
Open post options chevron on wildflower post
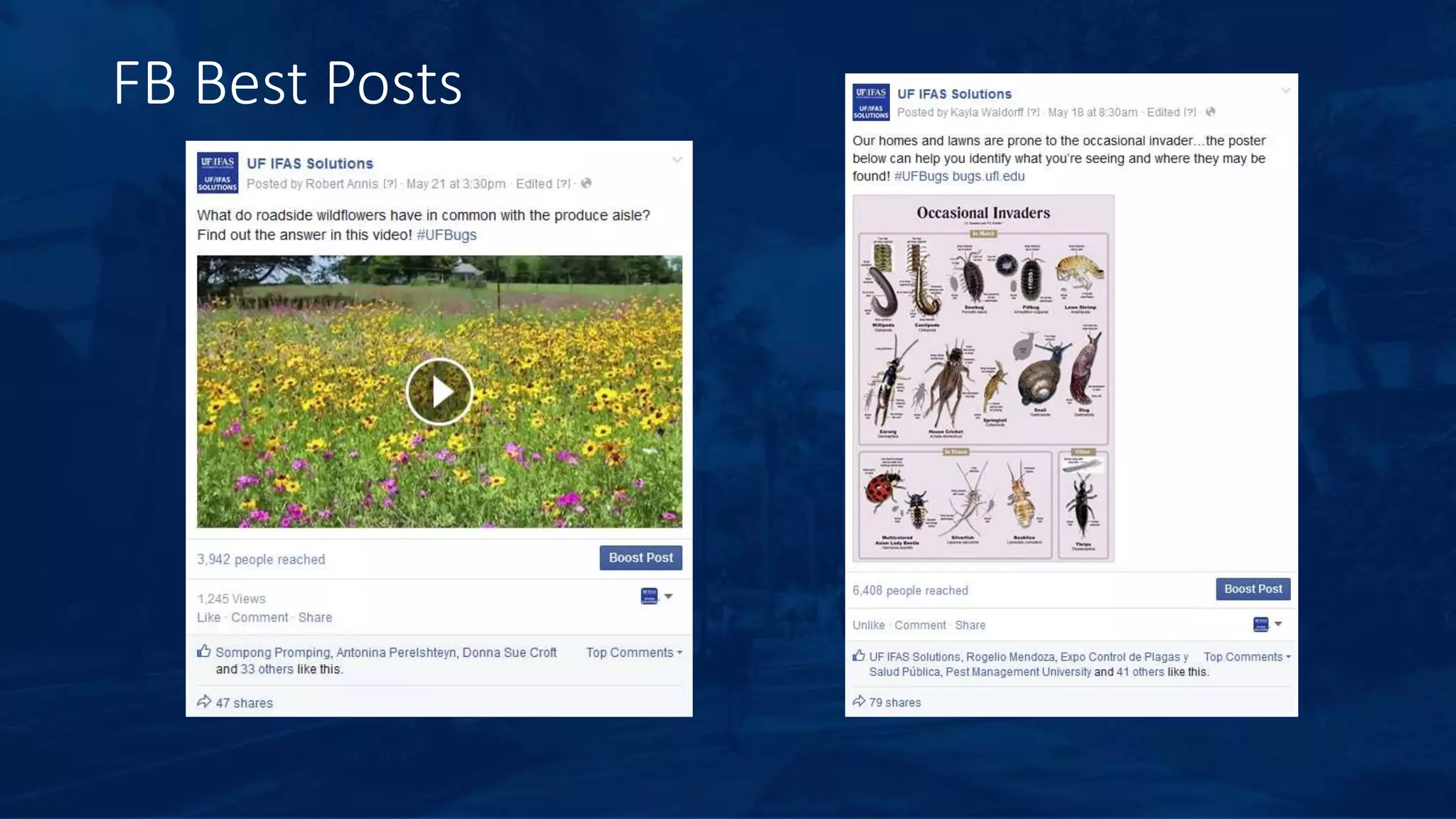point(677,161)
